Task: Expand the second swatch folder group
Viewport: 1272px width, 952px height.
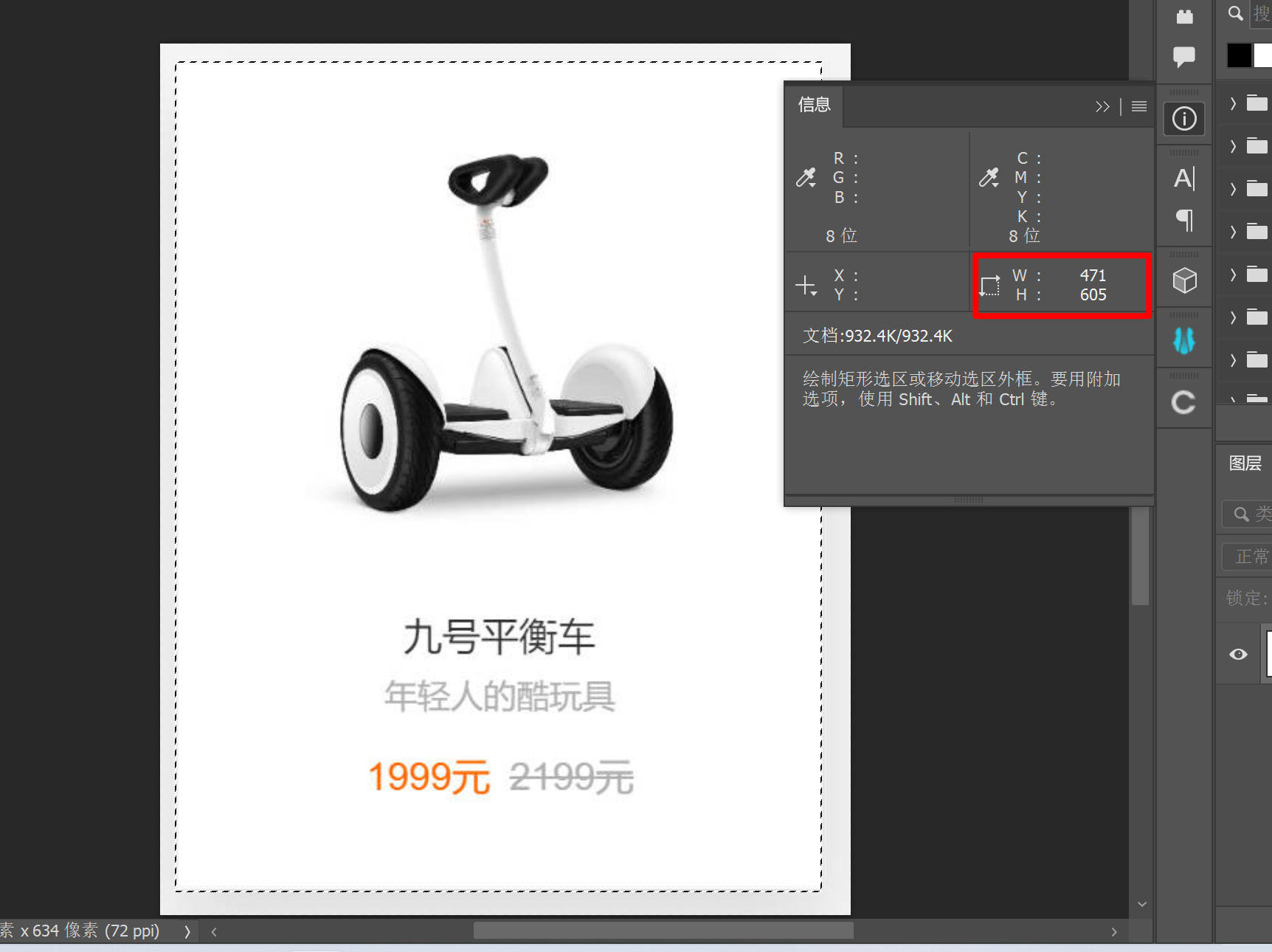Action: [1233, 146]
